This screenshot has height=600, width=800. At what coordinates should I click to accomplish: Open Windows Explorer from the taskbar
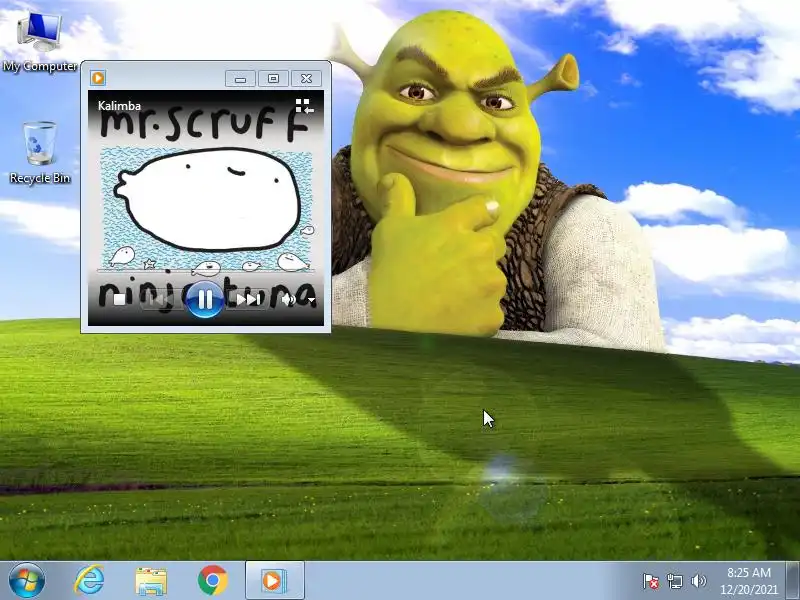click(151, 581)
